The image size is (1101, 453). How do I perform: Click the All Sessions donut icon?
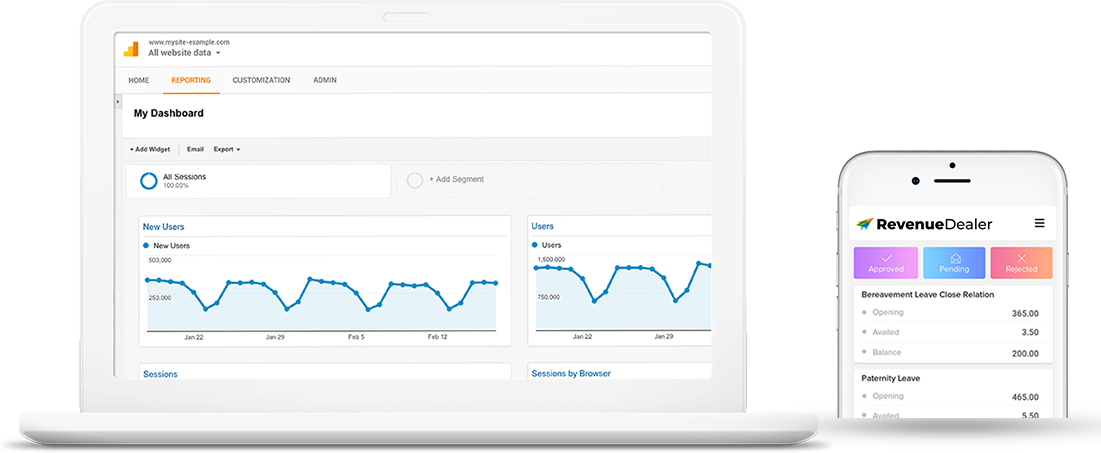click(x=148, y=181)
